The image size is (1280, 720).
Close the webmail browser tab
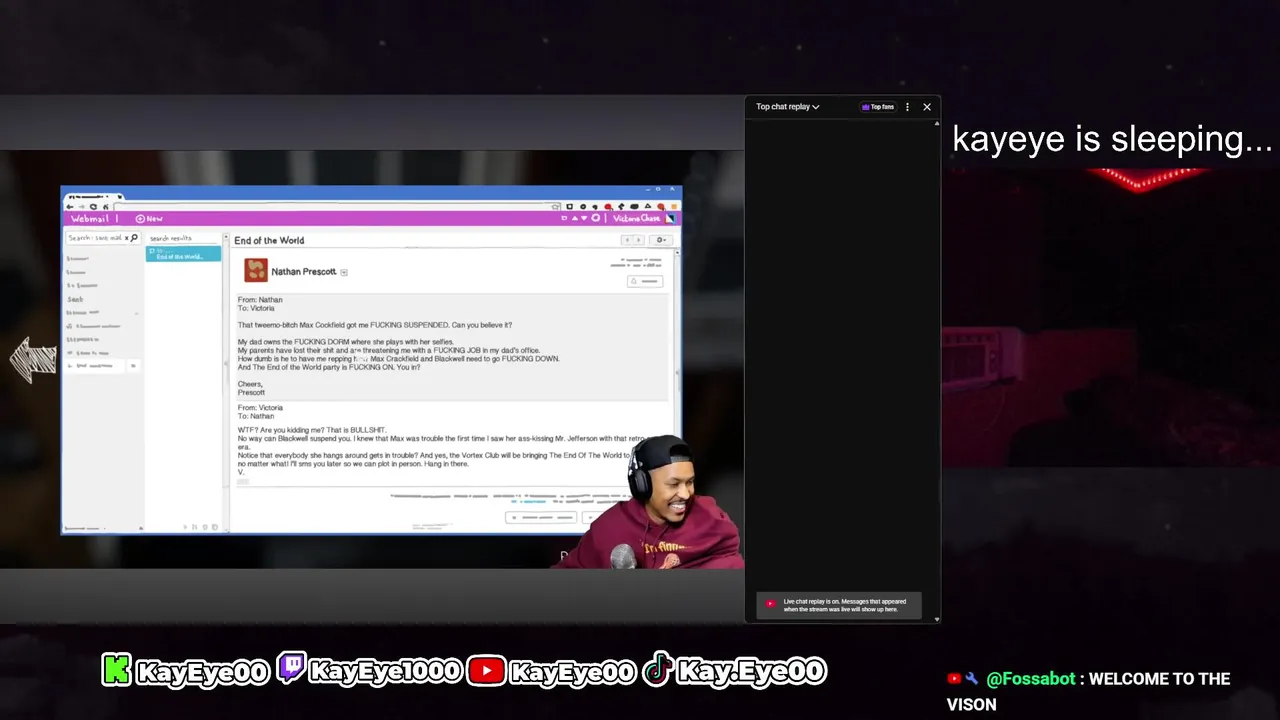click(119, 196)
